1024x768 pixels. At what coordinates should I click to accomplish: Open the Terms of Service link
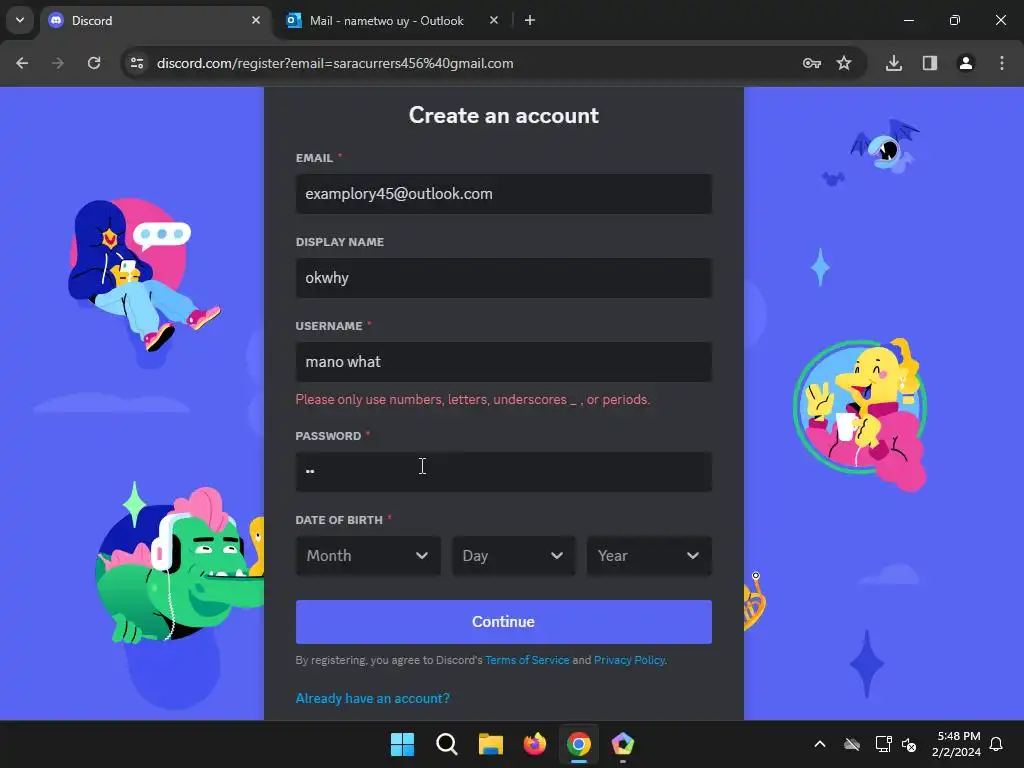coord(527,660)
